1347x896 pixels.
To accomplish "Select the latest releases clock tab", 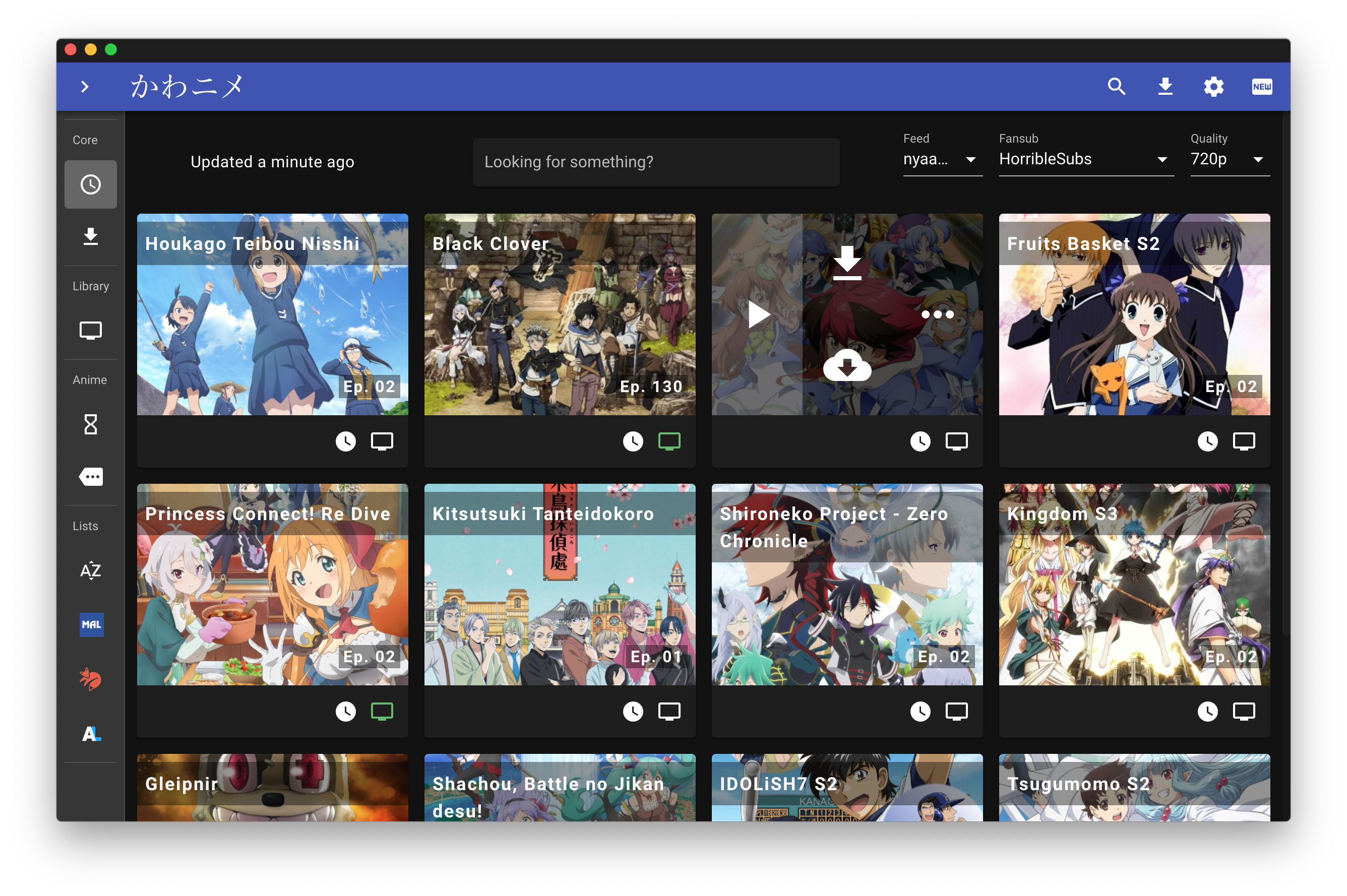I will (x=91, y=184).
